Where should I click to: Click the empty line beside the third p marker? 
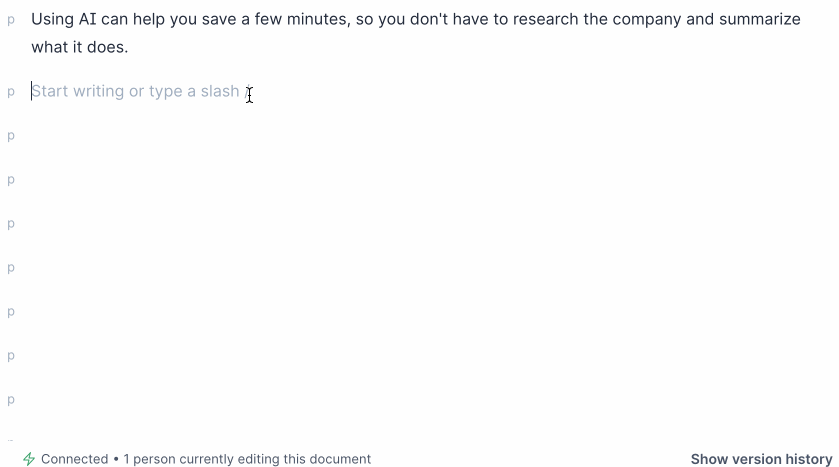pos(300,136)
